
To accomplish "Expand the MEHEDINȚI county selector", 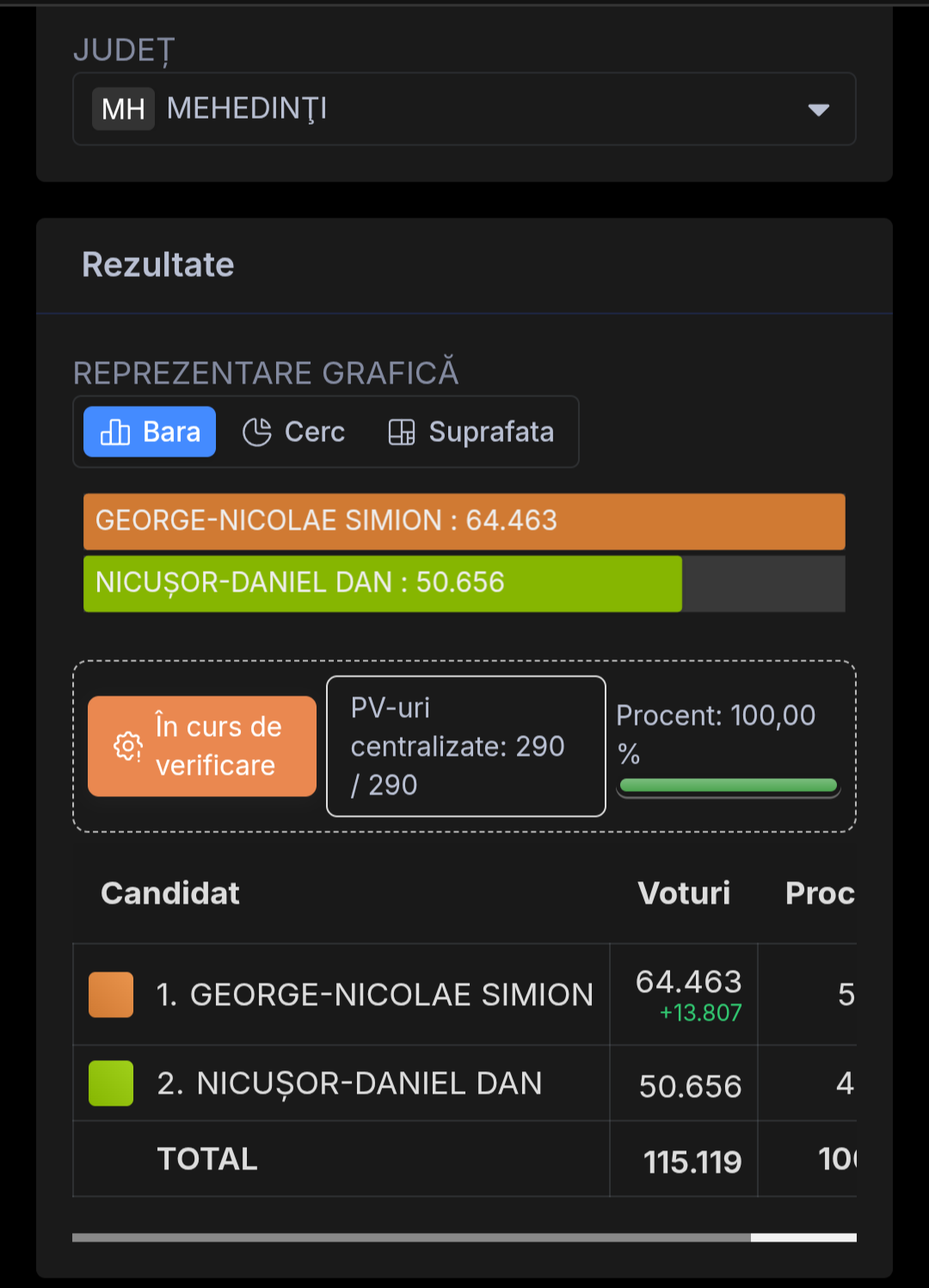I will pos(464,109).
